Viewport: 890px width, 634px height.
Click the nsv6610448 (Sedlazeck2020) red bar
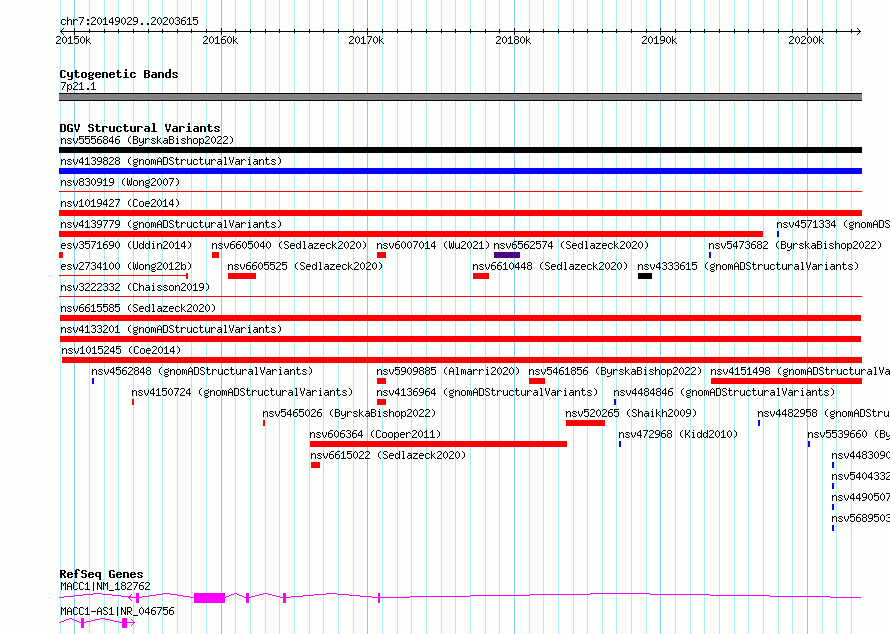pos(481,276)
